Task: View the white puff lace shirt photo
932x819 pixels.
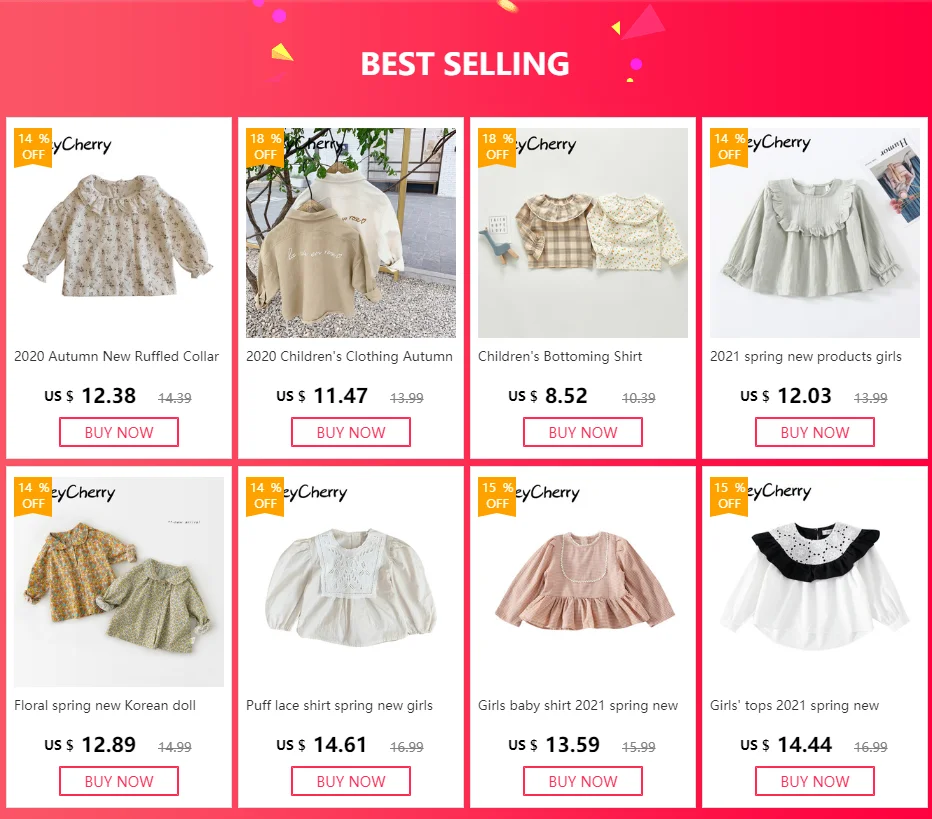Action: click(x=351, y=582)
